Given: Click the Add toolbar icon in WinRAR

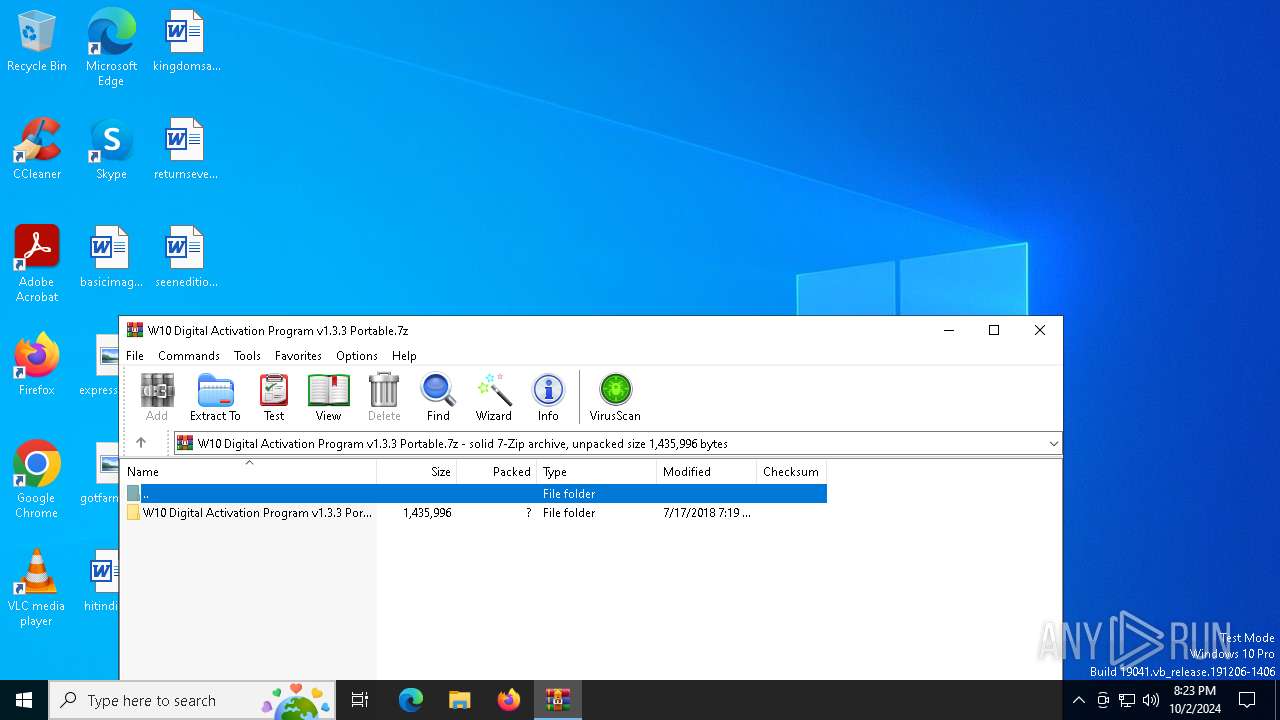Looking at the screenshot, I should click(x=157, y=397).
